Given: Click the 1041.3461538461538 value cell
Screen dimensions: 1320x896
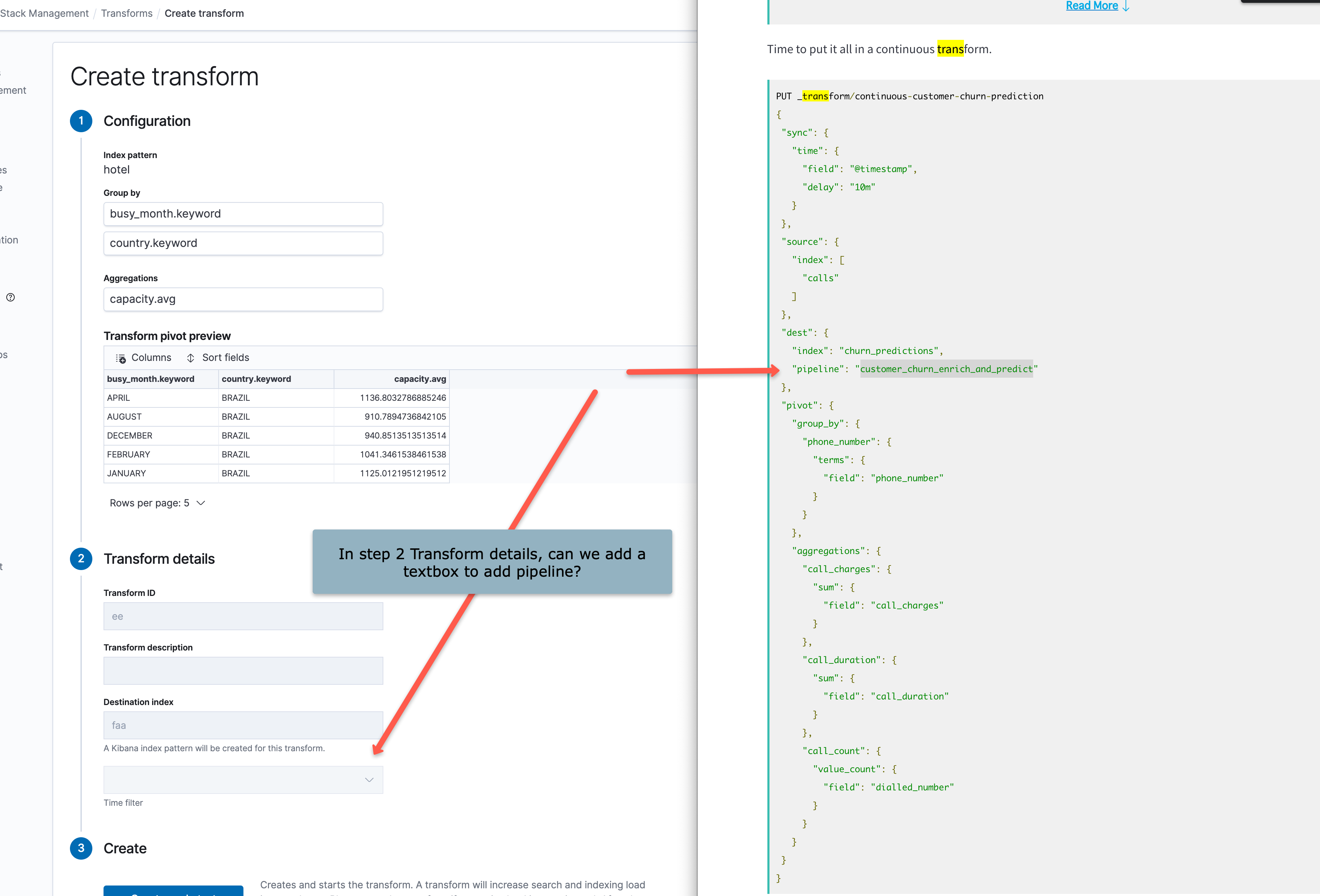Looking at the screenshot, I should (x=391, y=454).
